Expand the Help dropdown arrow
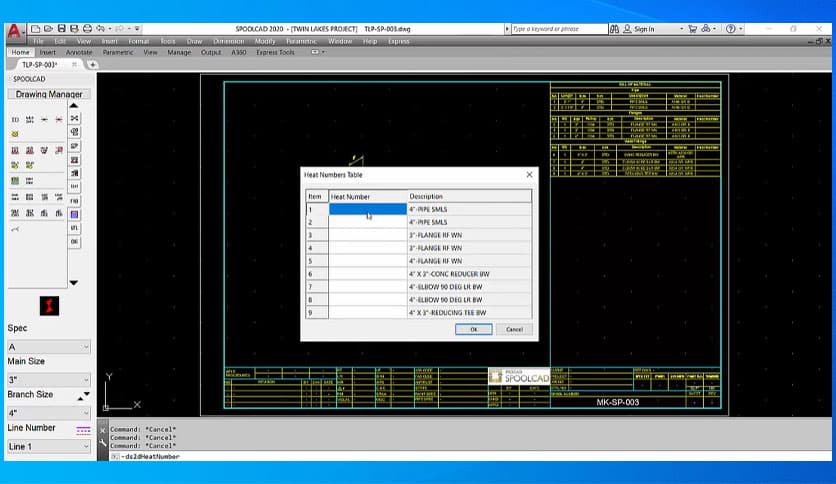 741,29
